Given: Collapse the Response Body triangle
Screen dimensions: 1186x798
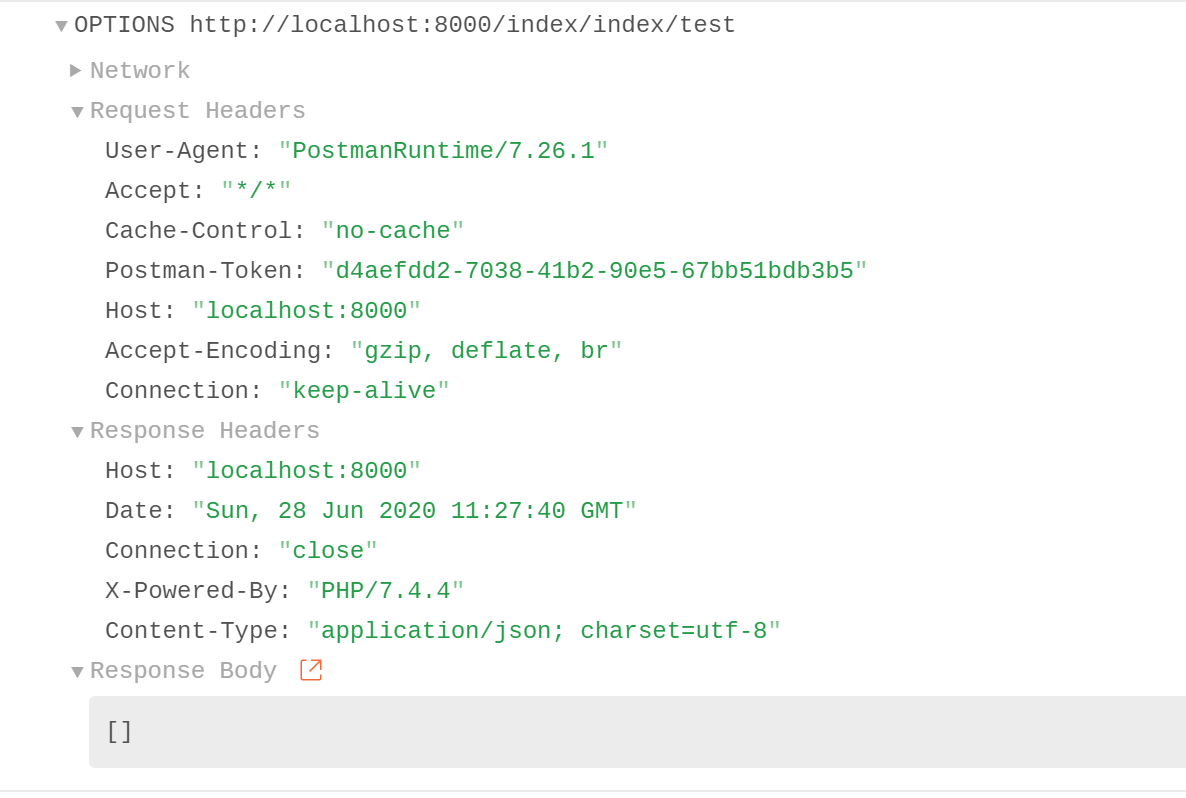Looking at the screenshot, I should pyautogui.click(x=77, y=672).
